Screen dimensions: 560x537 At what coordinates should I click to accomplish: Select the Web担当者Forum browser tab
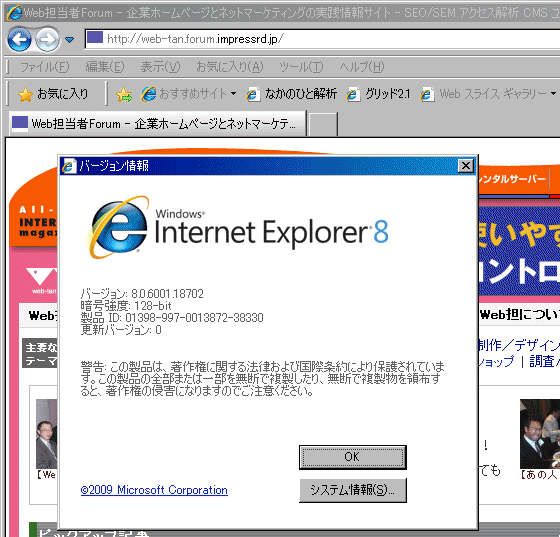tap(157, 124)
